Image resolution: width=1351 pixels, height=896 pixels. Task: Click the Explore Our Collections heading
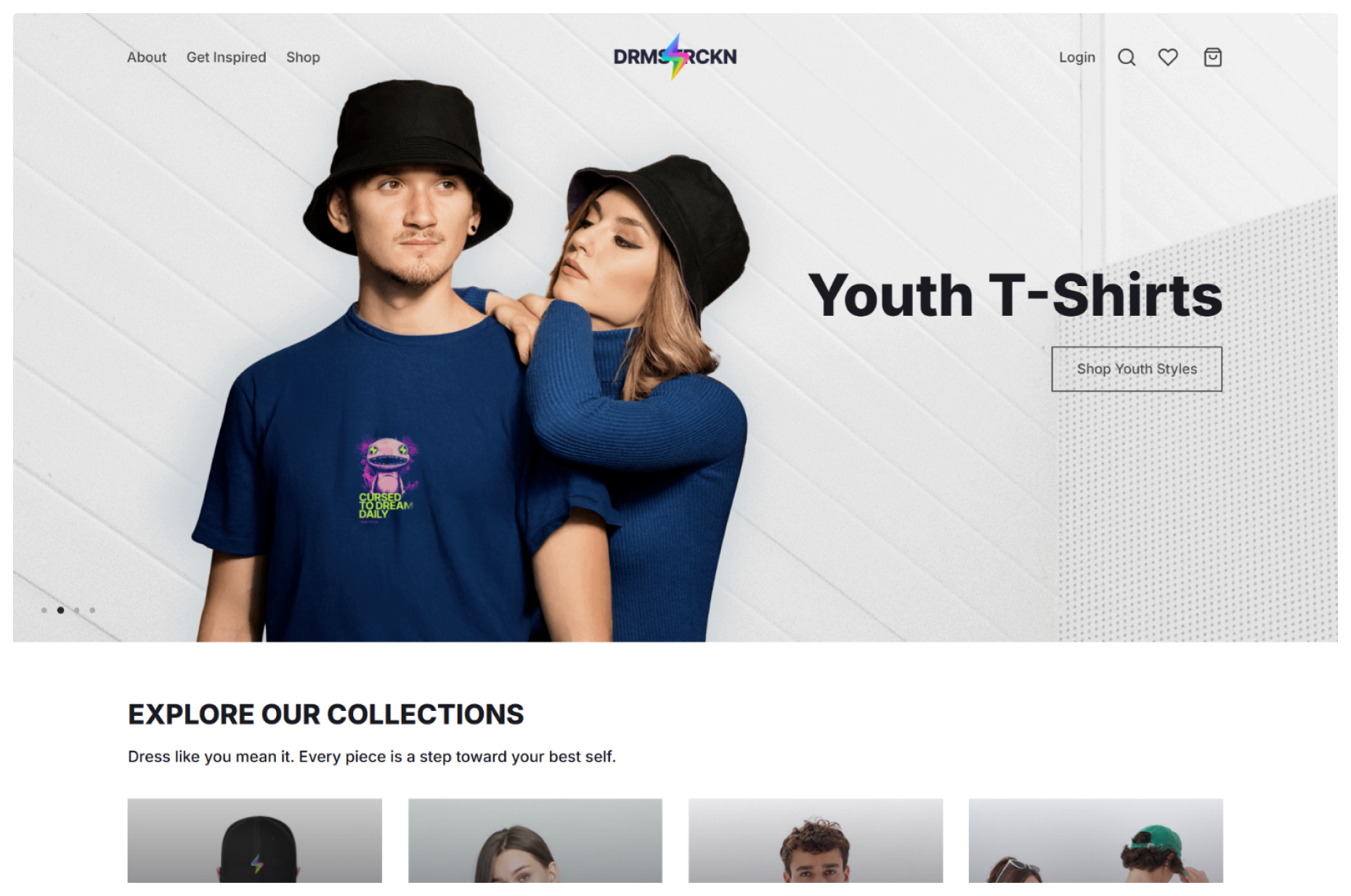tap(325, 714)
